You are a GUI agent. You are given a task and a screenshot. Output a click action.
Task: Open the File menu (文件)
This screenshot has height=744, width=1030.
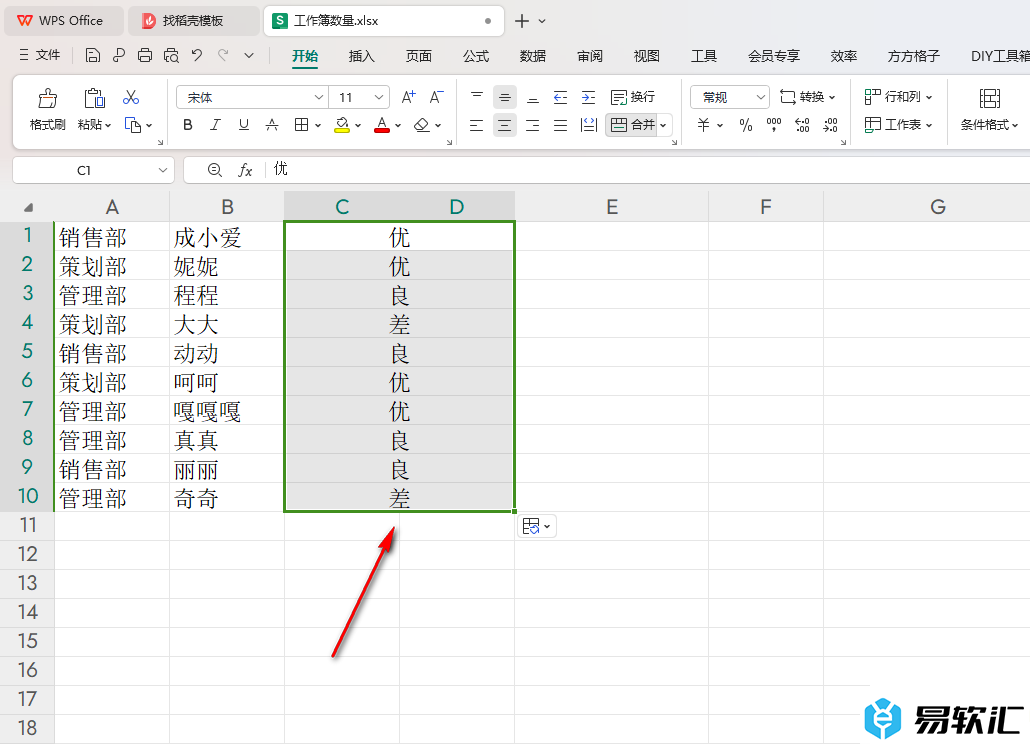point(40,56)
